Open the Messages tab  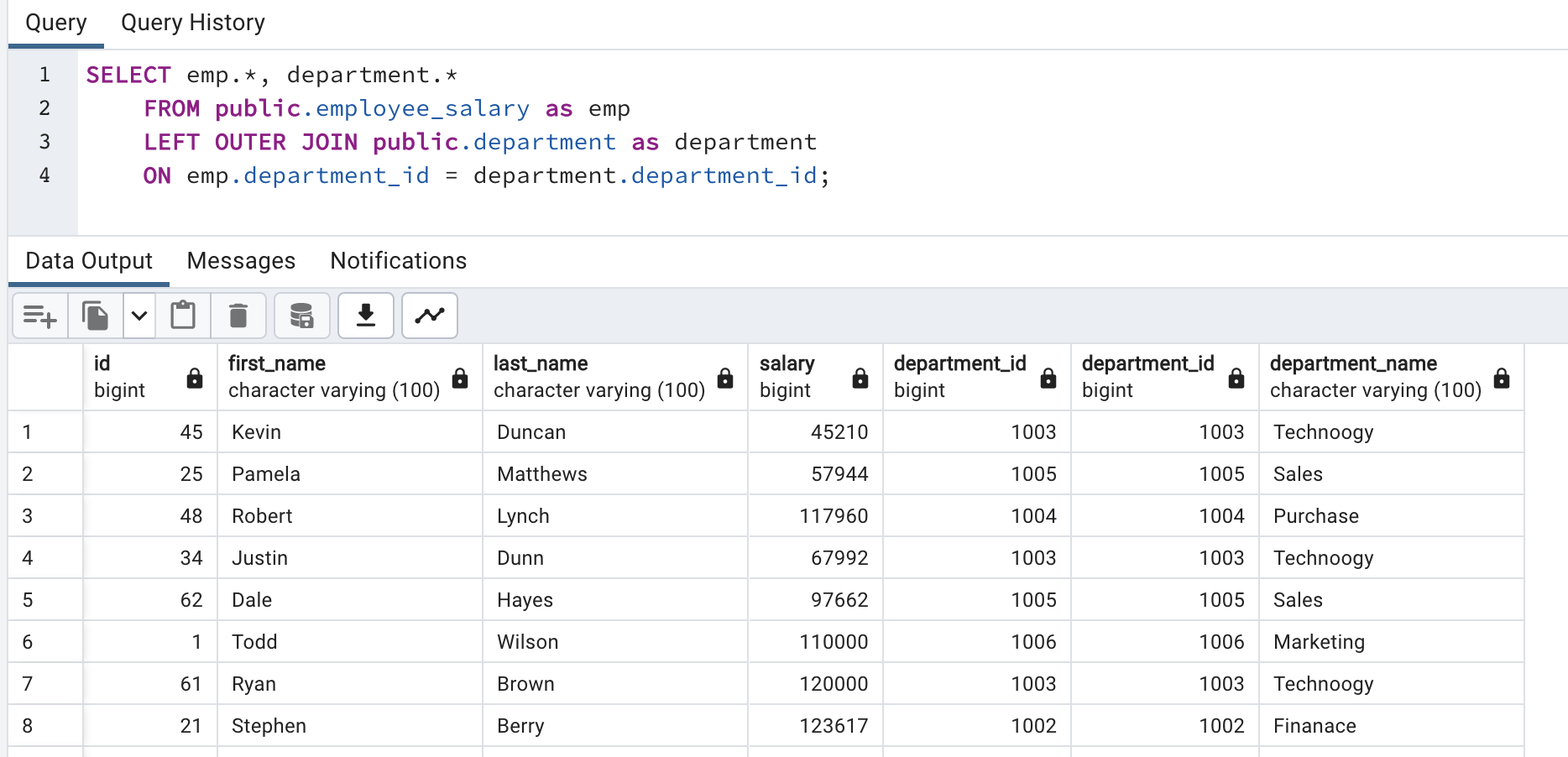point(241,261)
